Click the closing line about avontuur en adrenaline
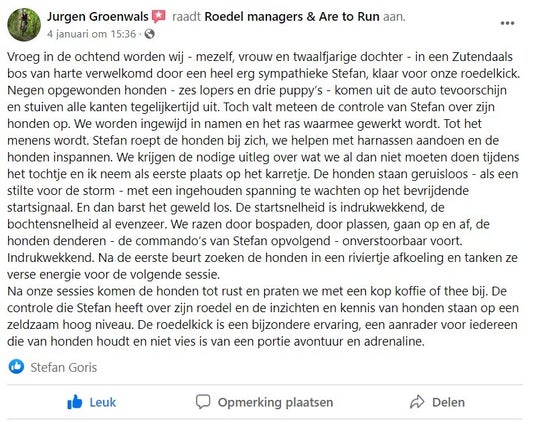Image resolution: width=534 pixels, height=422 pixels. coord(216,341)
